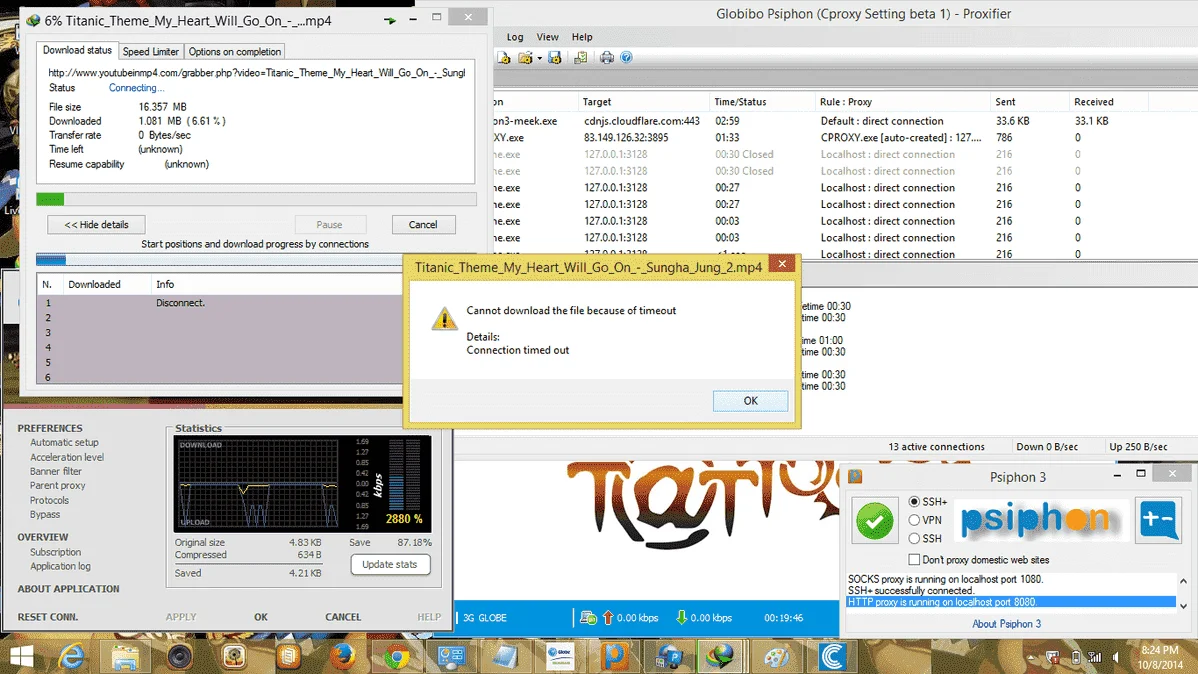Image resolution: width=1198 pixels, height=674 pixels.
Task: Click the blue plus-minus Psiphon icon
Action: coord(1158,520)
